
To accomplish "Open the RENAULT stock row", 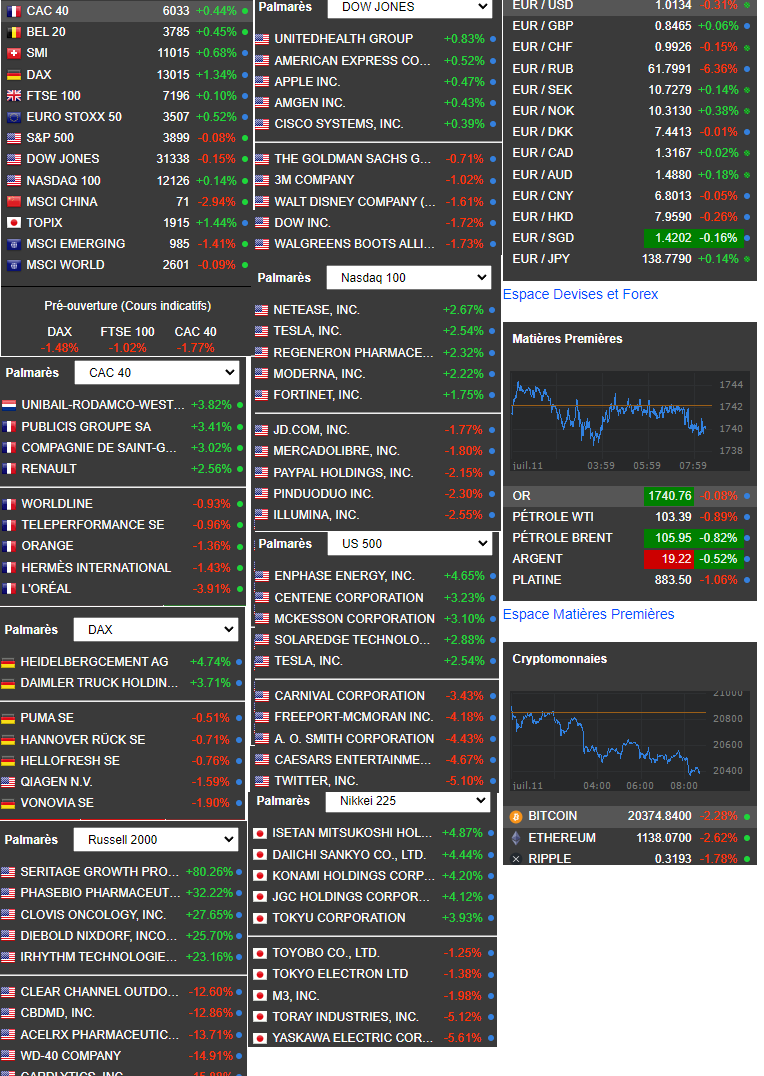I will (123, 469).
